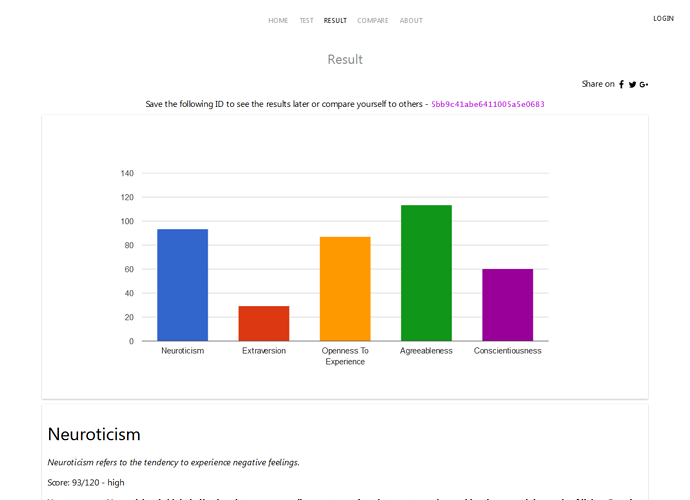The height and width of the screenshot is (500, 690).
Task: Click the result ID 5bb9c41abe6411005a5e0683
Action: (488, 104)
